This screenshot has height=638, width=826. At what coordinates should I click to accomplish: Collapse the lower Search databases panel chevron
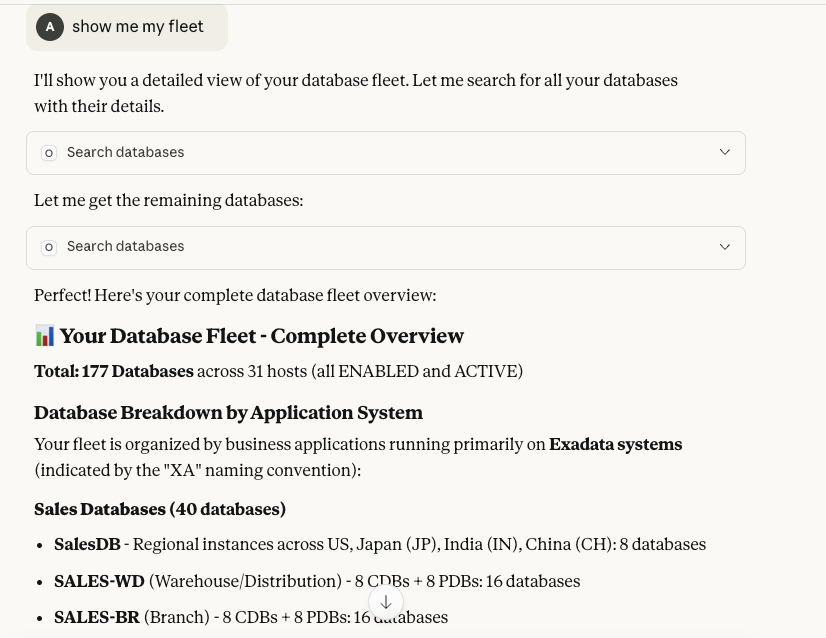pos(725,247)
